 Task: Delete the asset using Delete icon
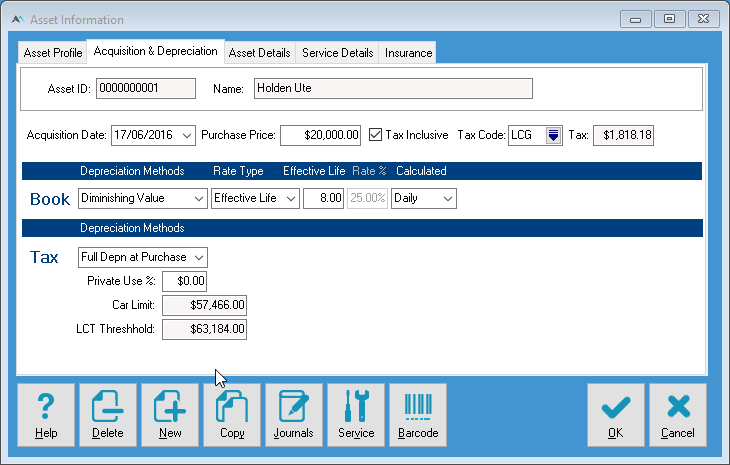pos(108,414)
